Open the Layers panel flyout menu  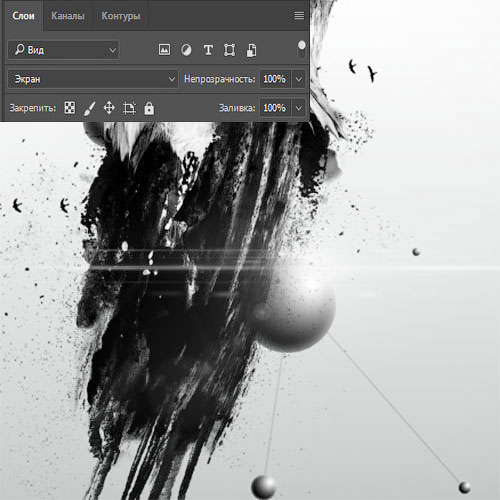tap(299, 15)
